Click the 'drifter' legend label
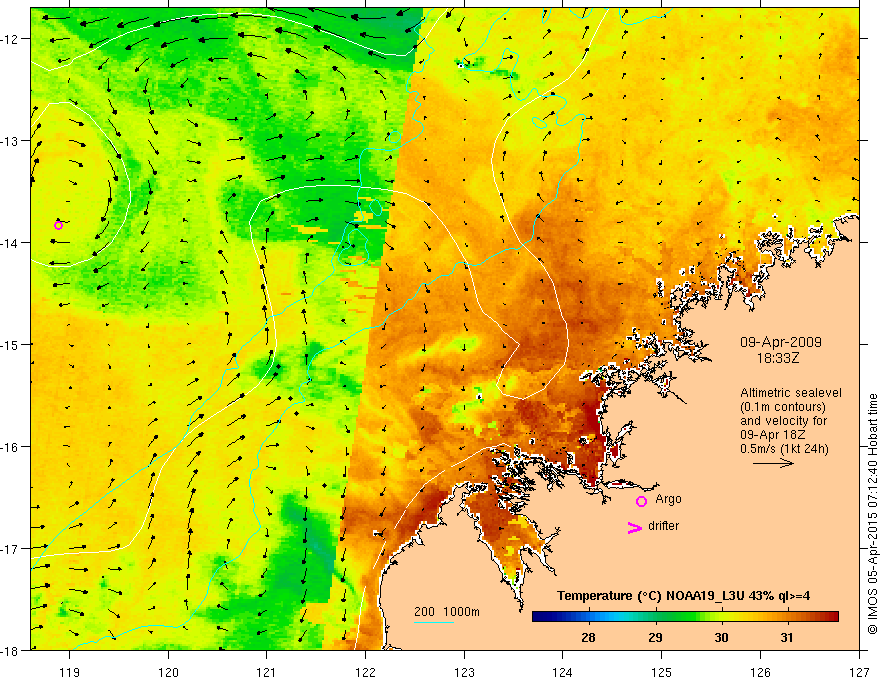 pyautogui.click(x=663, y=526)
